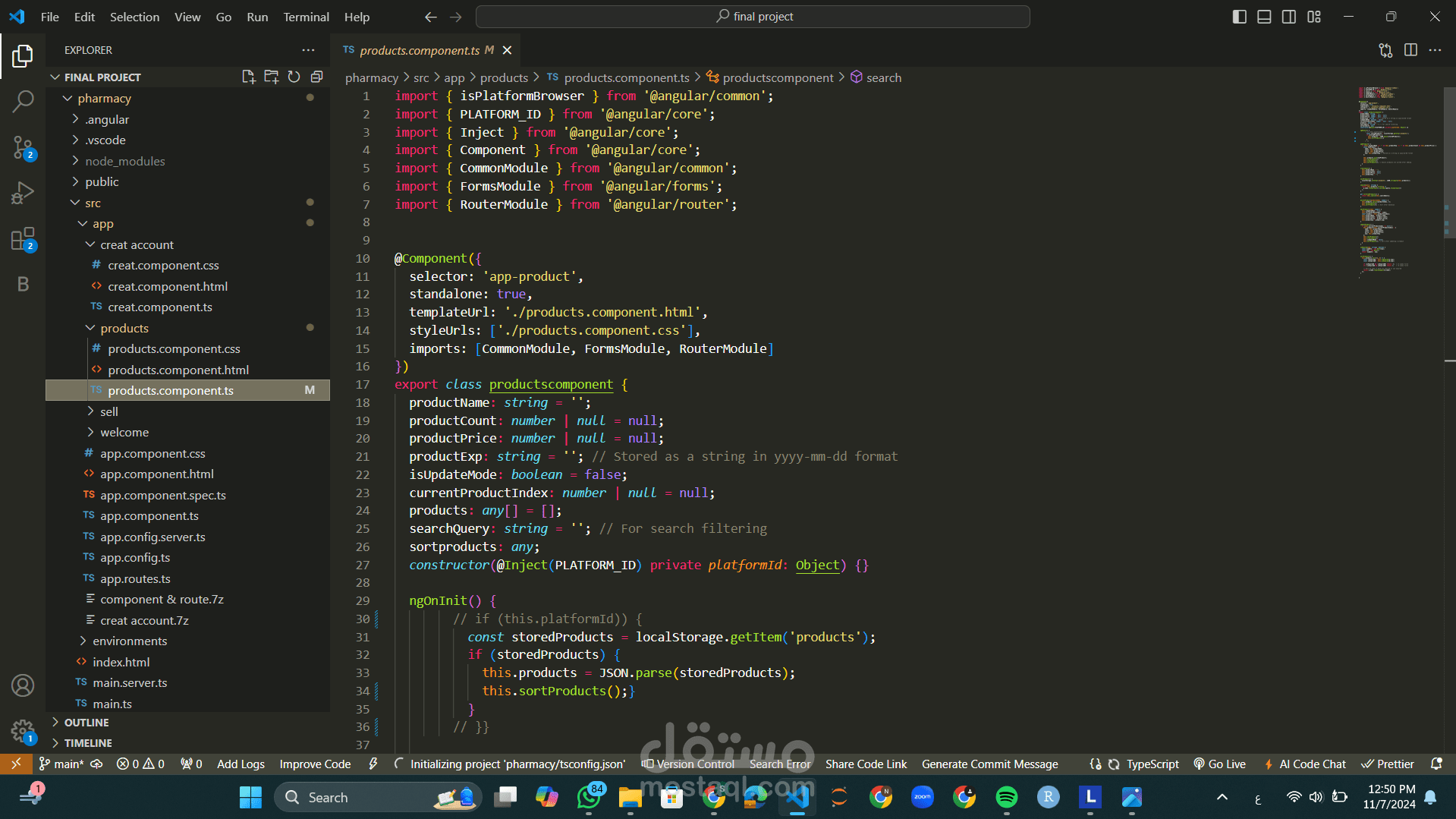
Task: Open the Search view in activity bar
Action: point(23,101)
